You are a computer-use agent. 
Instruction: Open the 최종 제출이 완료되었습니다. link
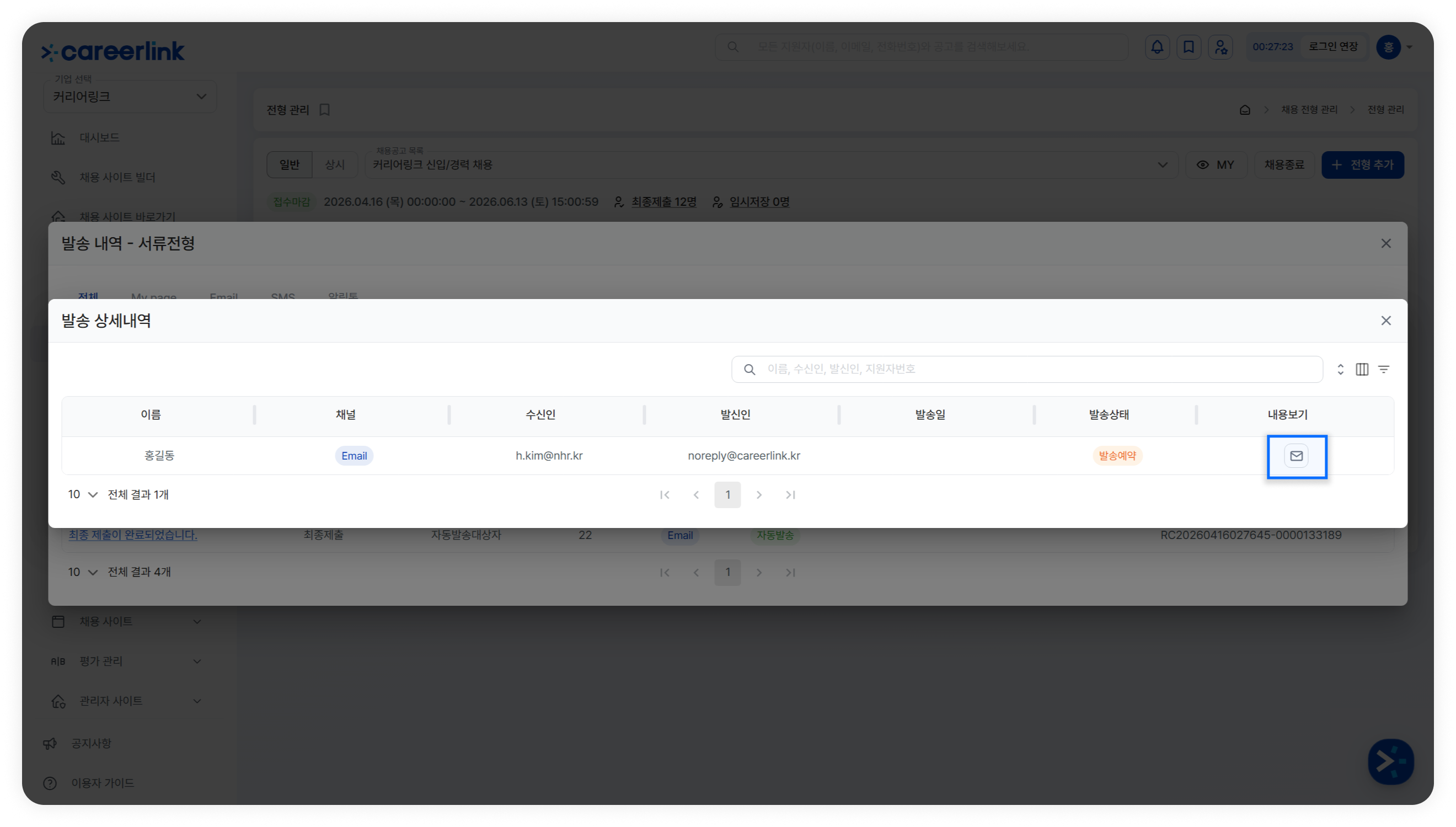tap(133, 536)
